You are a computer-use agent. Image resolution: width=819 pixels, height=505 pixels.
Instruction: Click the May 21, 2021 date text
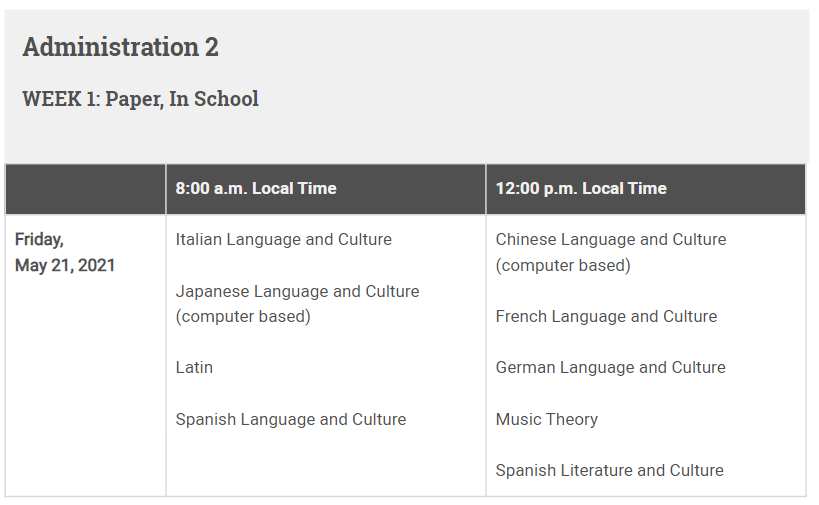(x=65, y=265)
